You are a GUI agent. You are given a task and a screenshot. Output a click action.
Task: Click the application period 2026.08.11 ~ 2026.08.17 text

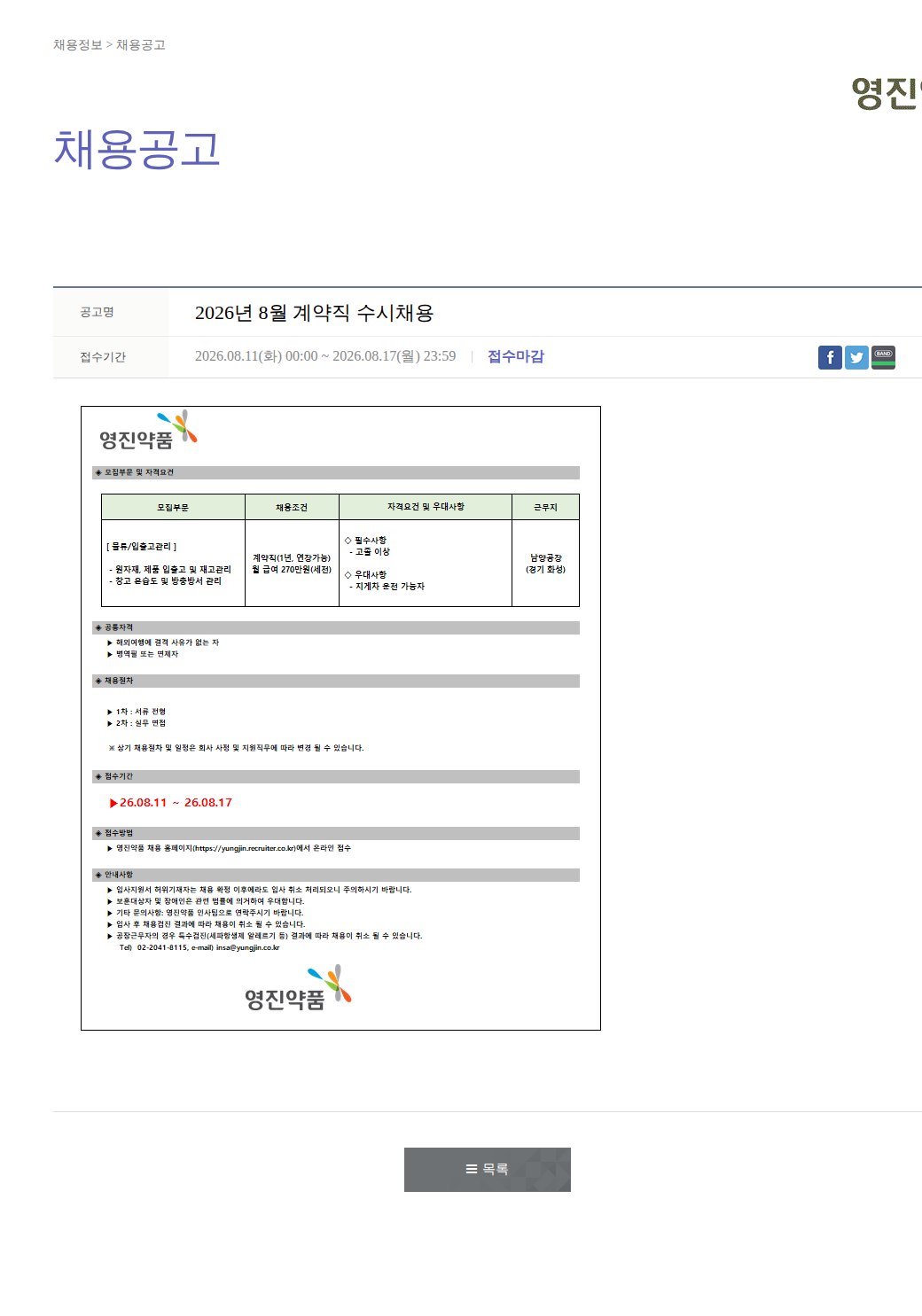[325, 356]
